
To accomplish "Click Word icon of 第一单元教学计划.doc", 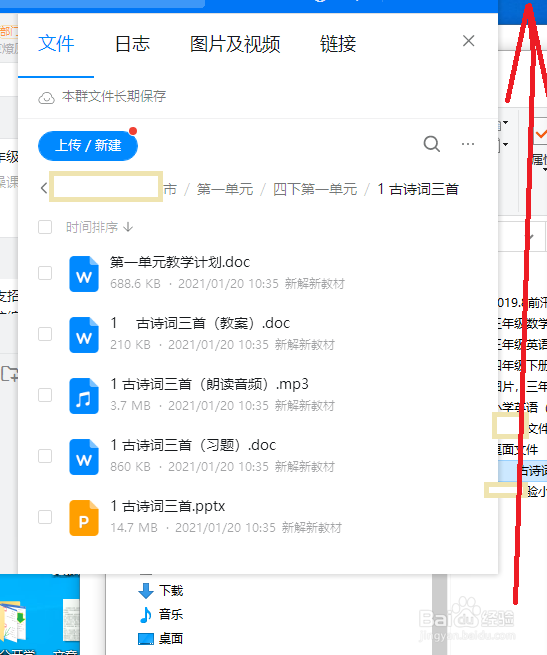I will point(84,274).
